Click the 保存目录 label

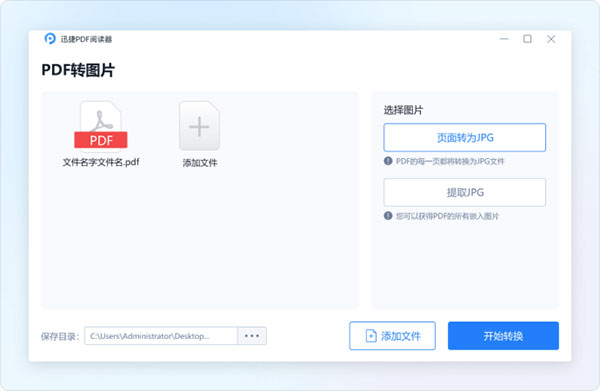point(60,336)
